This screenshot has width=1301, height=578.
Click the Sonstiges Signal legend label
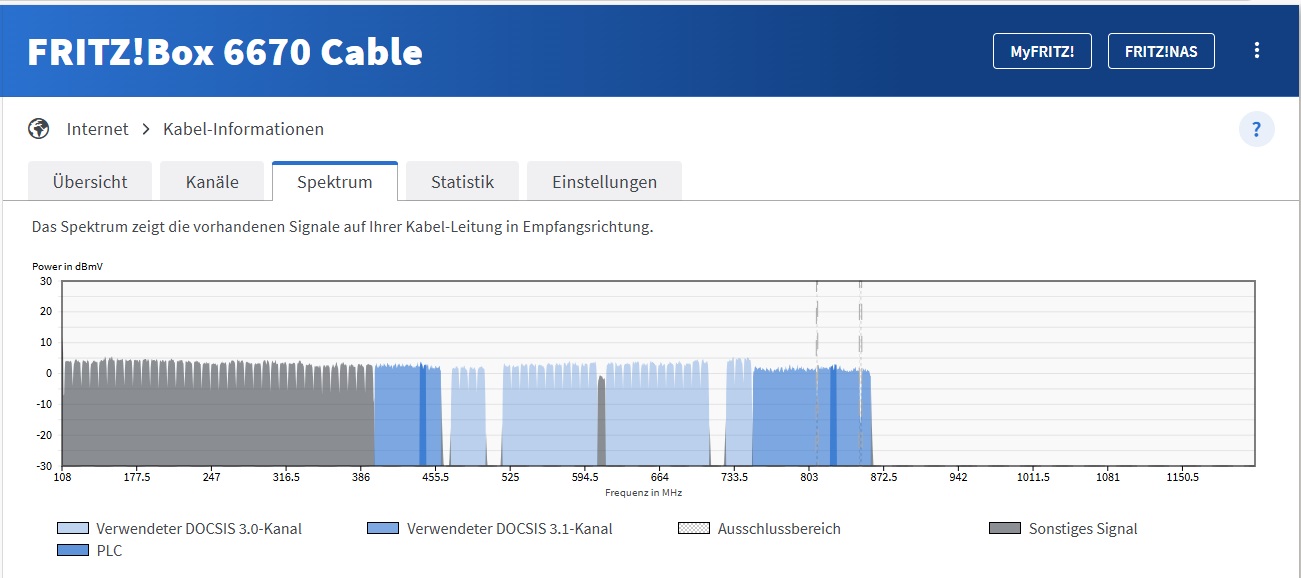point(1083,529)
